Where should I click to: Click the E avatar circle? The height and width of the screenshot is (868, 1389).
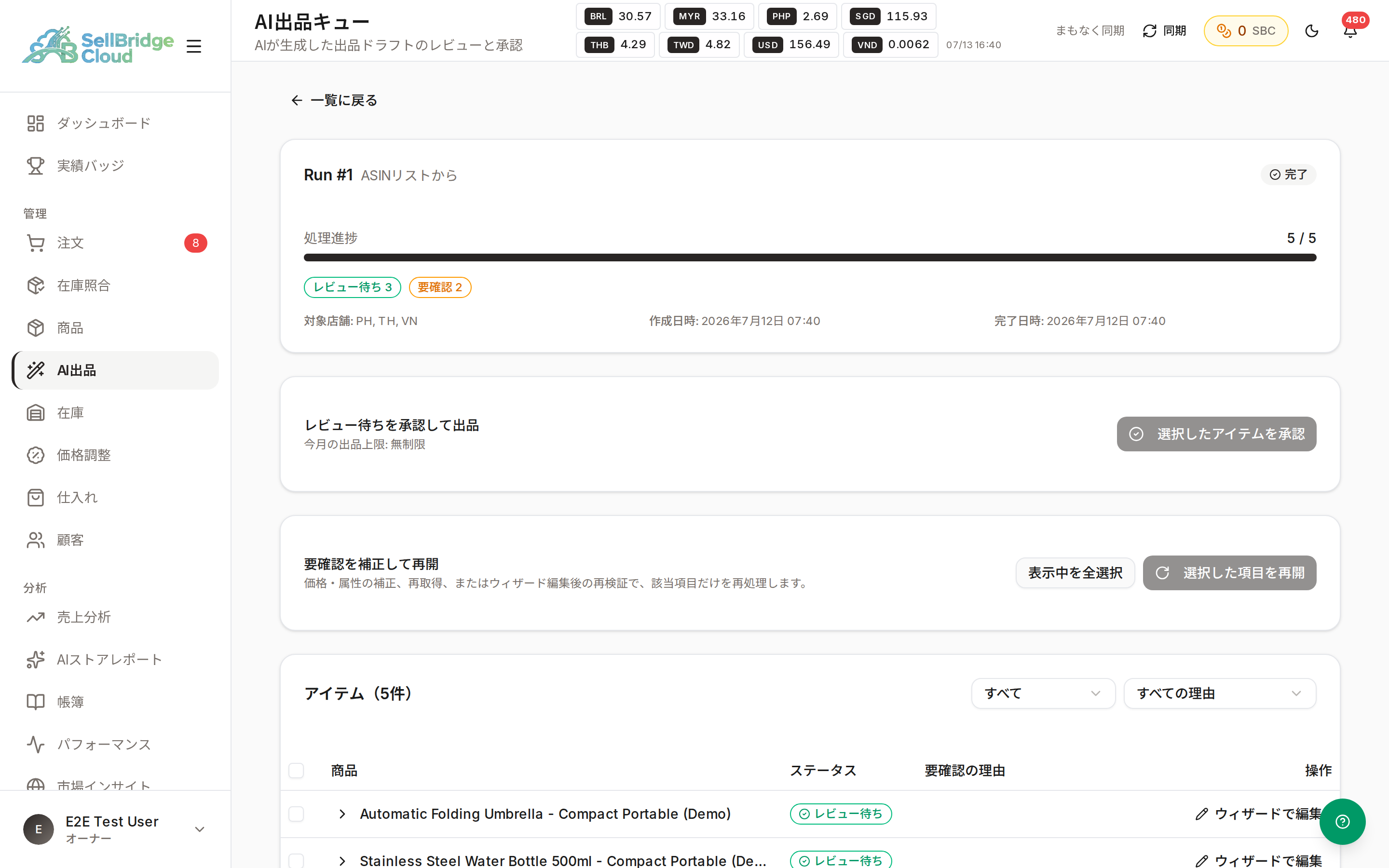point(39,829)
